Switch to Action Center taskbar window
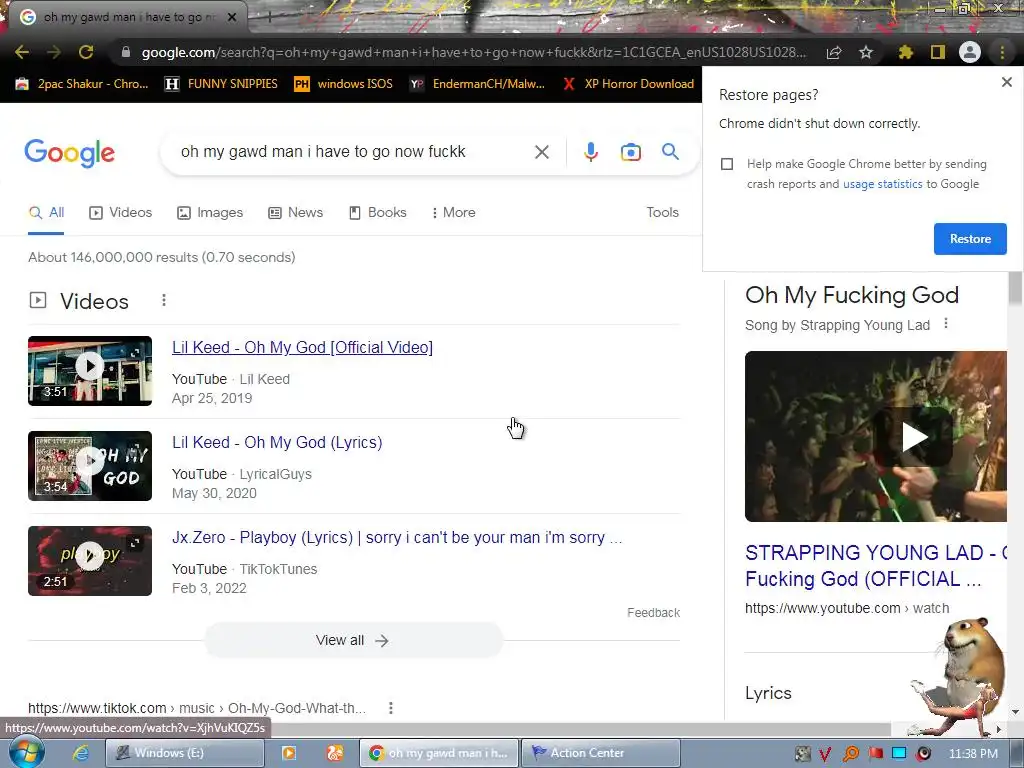1024x768 pixels. pyautogui.click(x=601, y=753)
